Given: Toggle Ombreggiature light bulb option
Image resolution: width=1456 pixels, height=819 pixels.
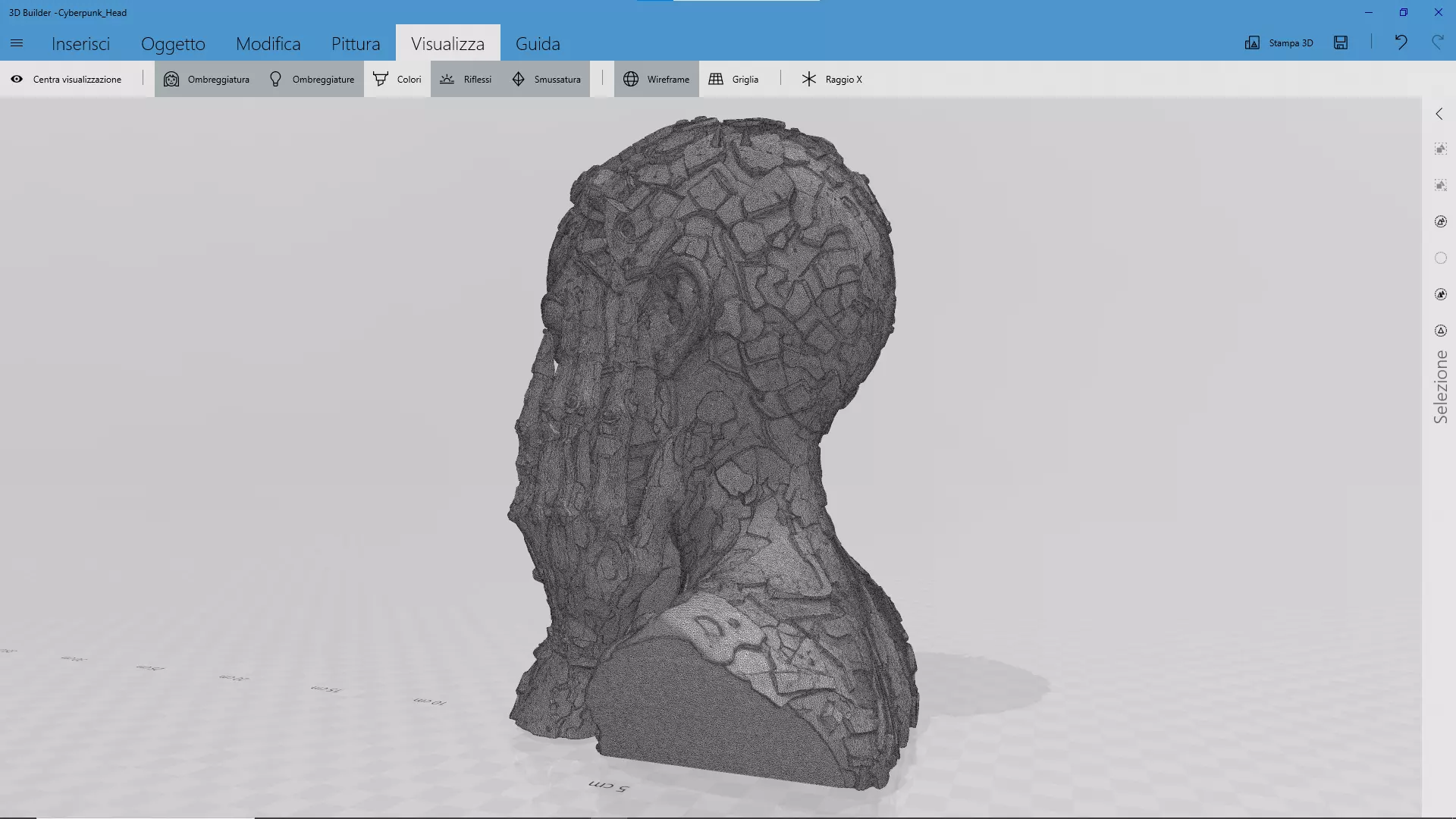Looking at the screenshot, I should (312, 79).
